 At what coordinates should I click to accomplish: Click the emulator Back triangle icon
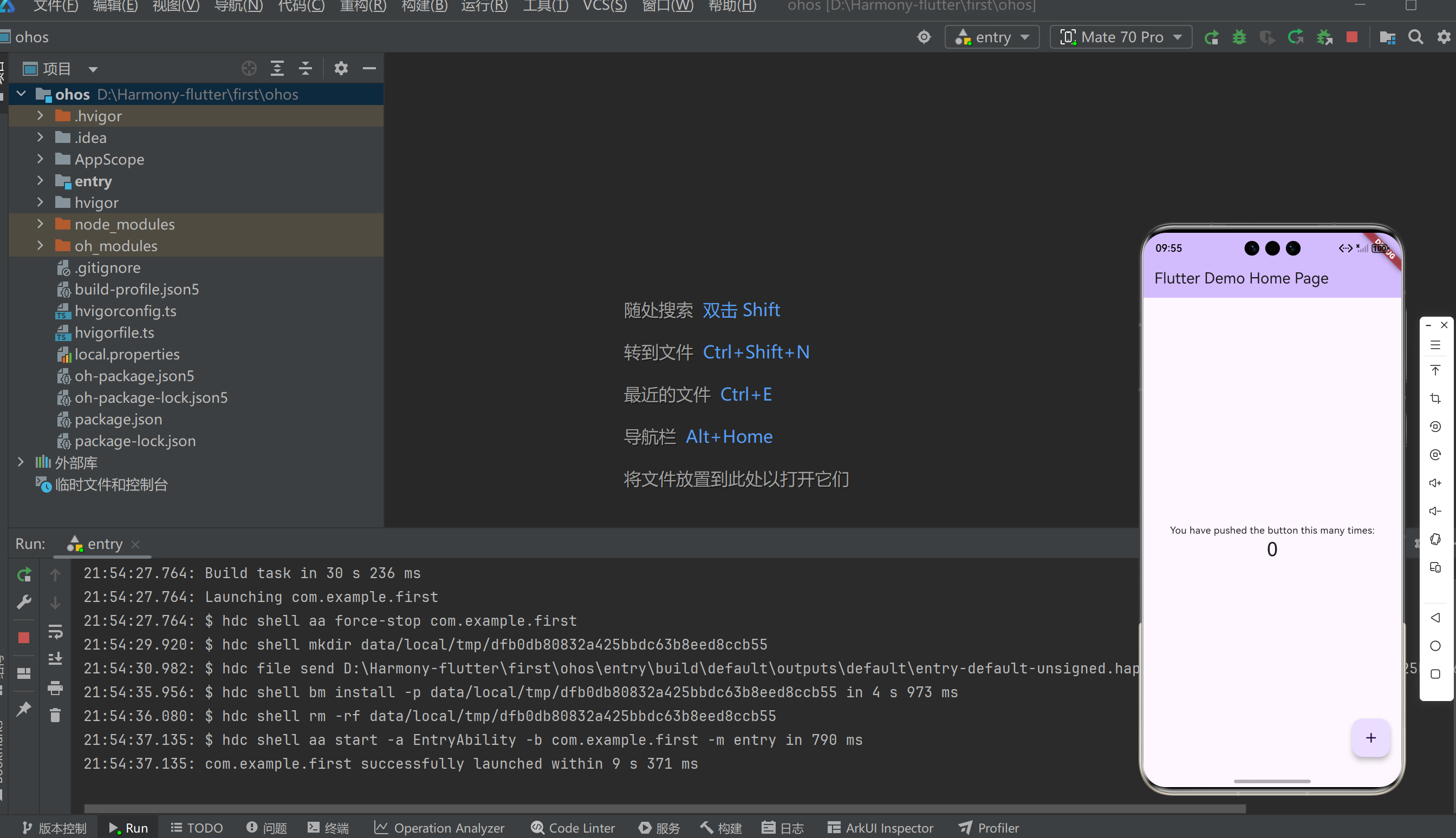click(x=1435, y=618)
